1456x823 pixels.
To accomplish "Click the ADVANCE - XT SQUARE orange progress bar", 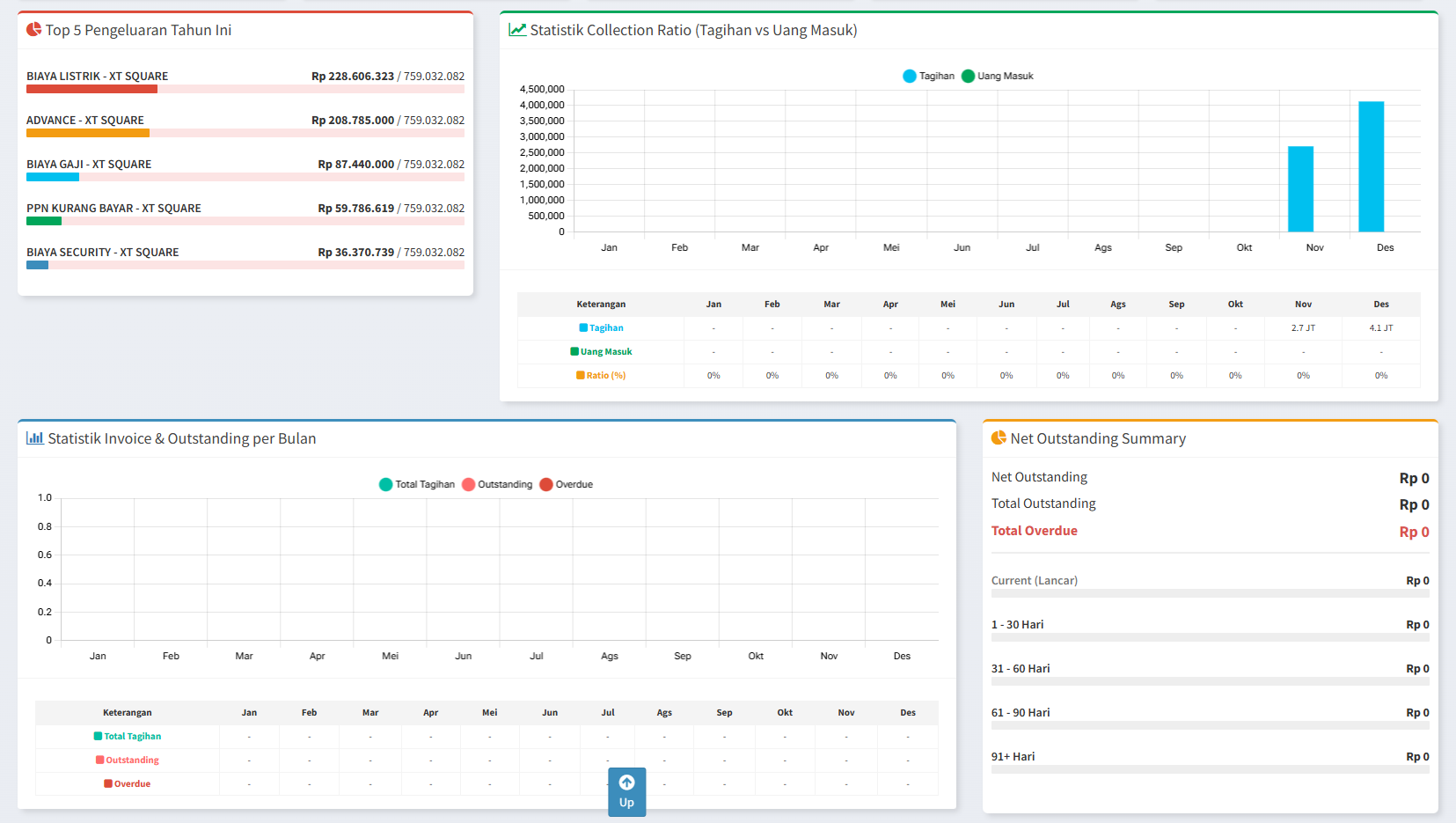I will click(x=88, y=133).
